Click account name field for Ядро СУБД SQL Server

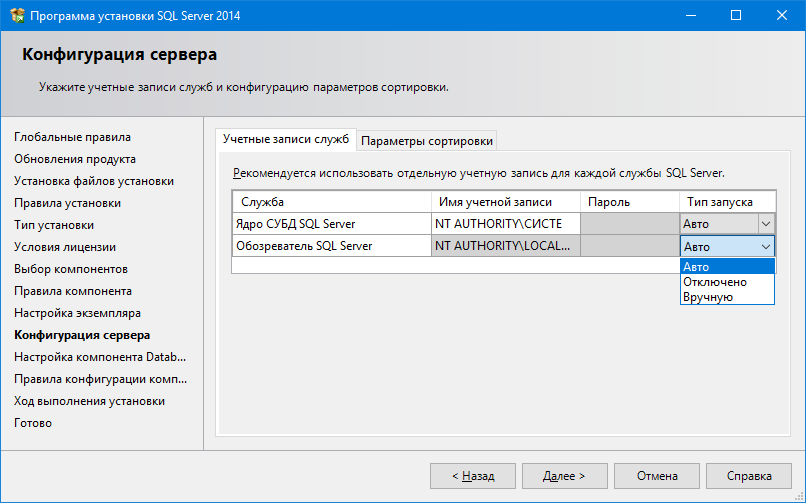[x=505, y=224]
